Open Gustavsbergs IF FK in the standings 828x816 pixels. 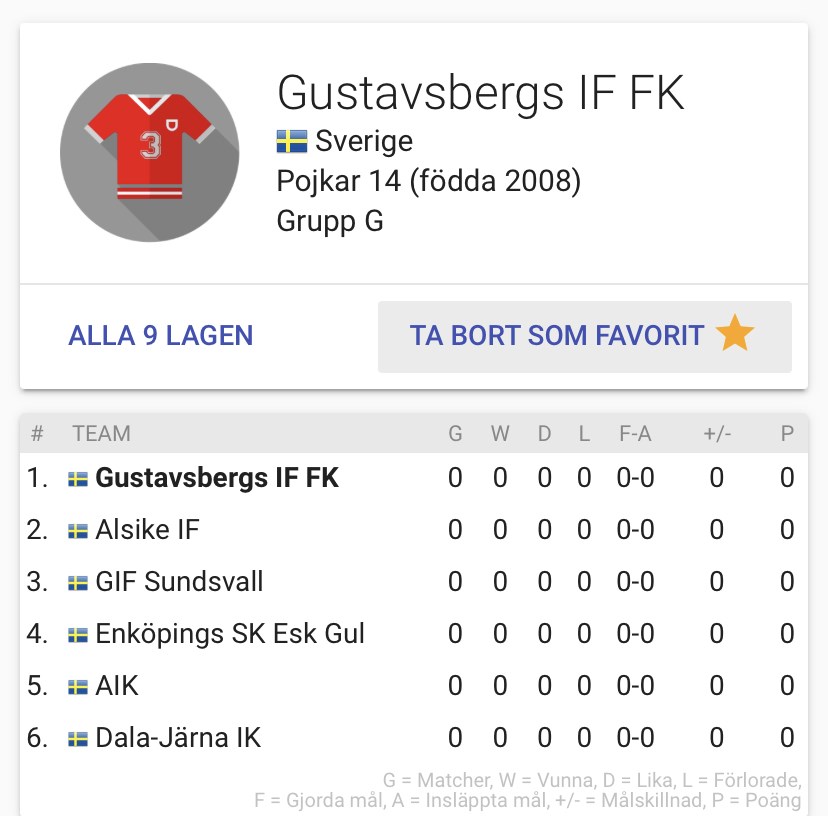point(217,478)
